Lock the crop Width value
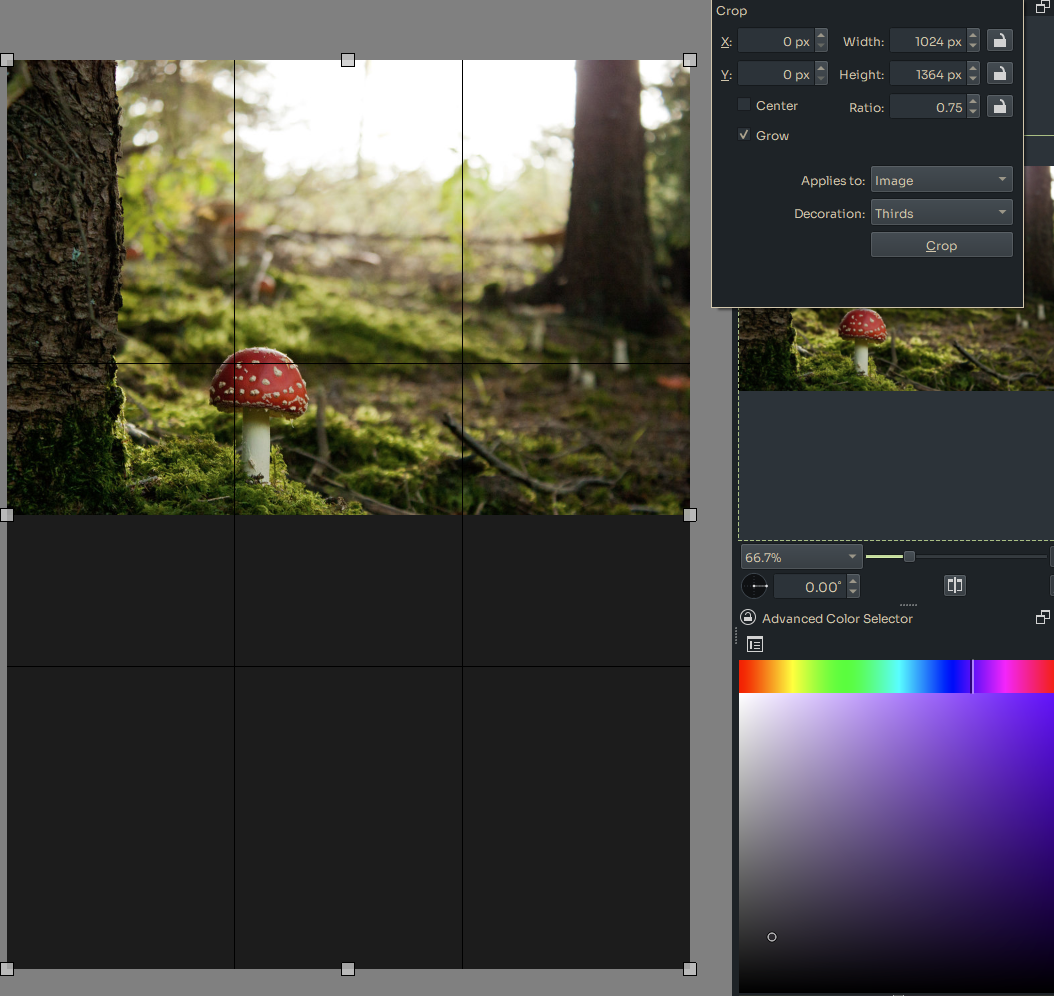 click(1000, 41)
